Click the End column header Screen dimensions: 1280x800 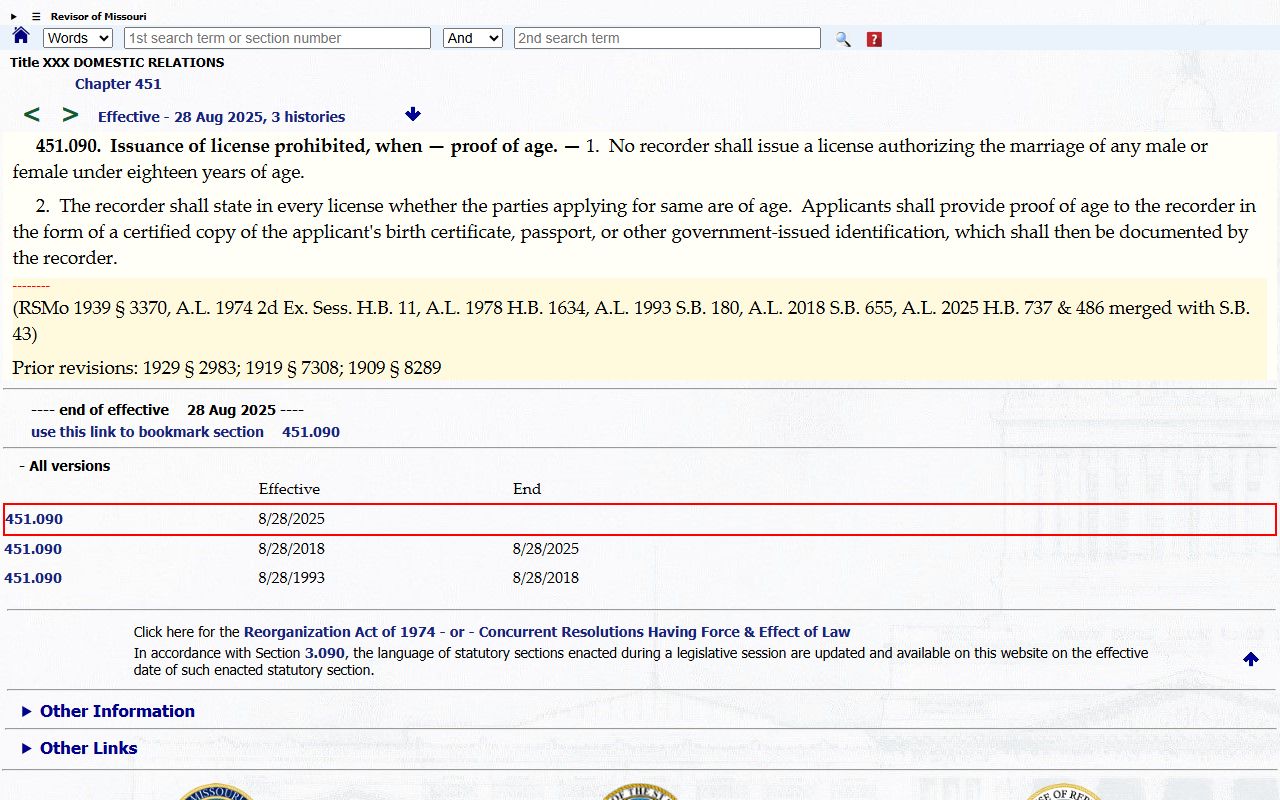pyautogui.click(x=527, y=489)
